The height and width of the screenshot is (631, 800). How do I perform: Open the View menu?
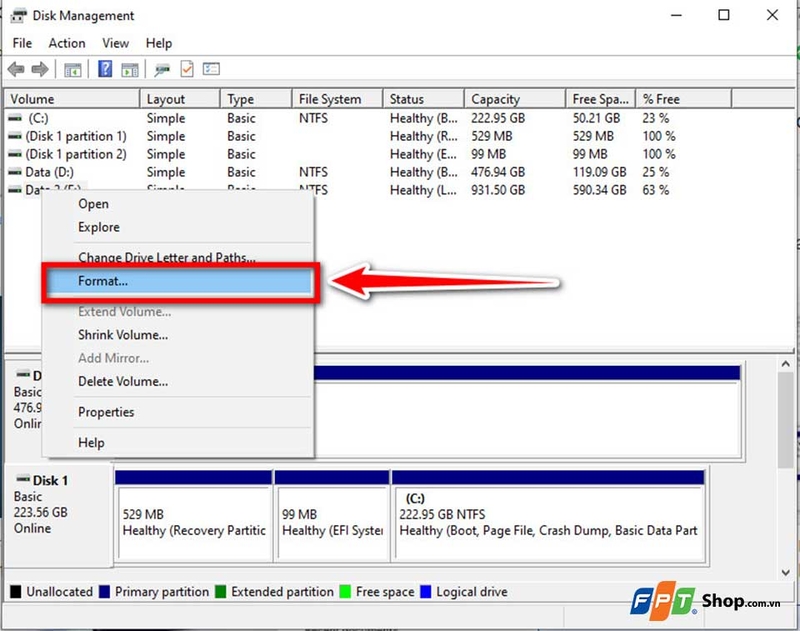115,43
